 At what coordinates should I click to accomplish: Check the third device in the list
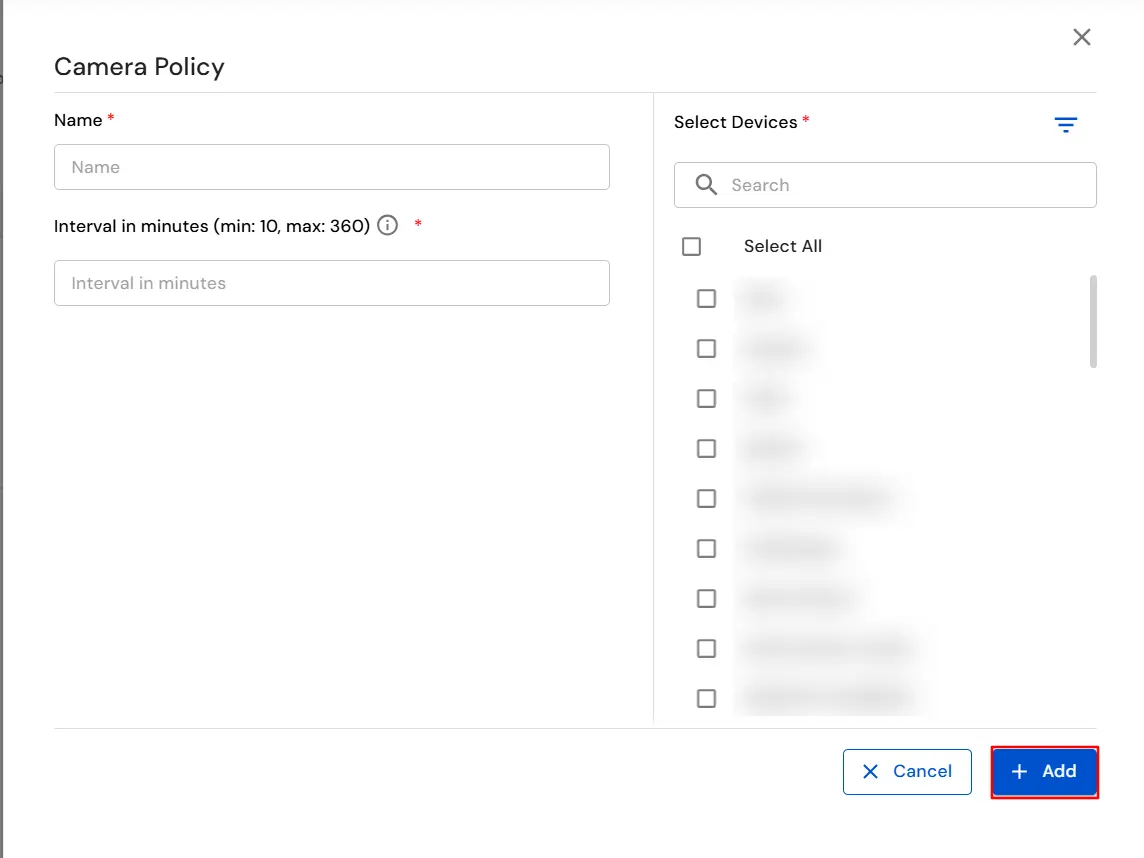[706, 398]
